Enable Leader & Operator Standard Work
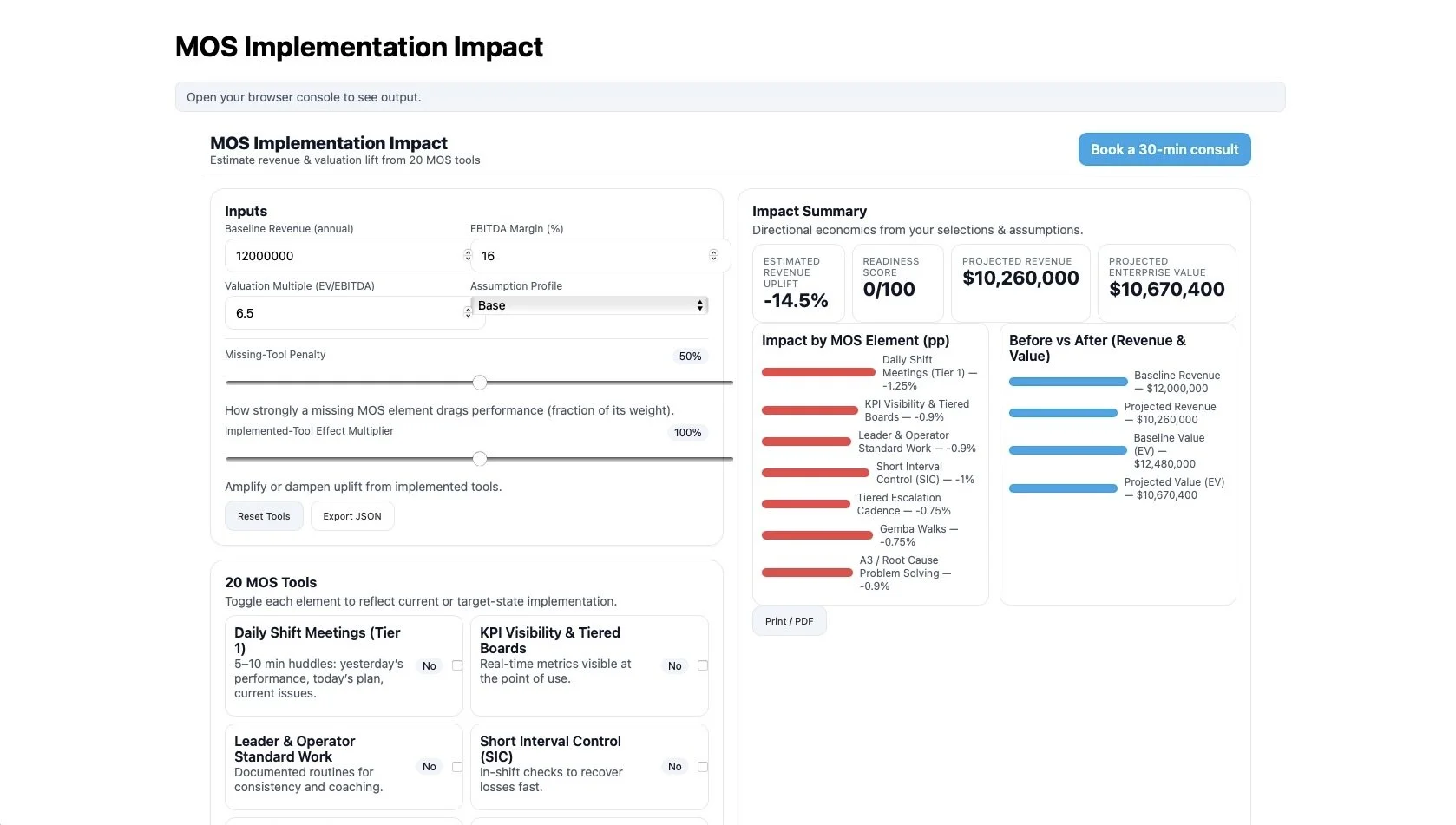The height and width of the screenshot is (825, 1456). tap(457, 766)
